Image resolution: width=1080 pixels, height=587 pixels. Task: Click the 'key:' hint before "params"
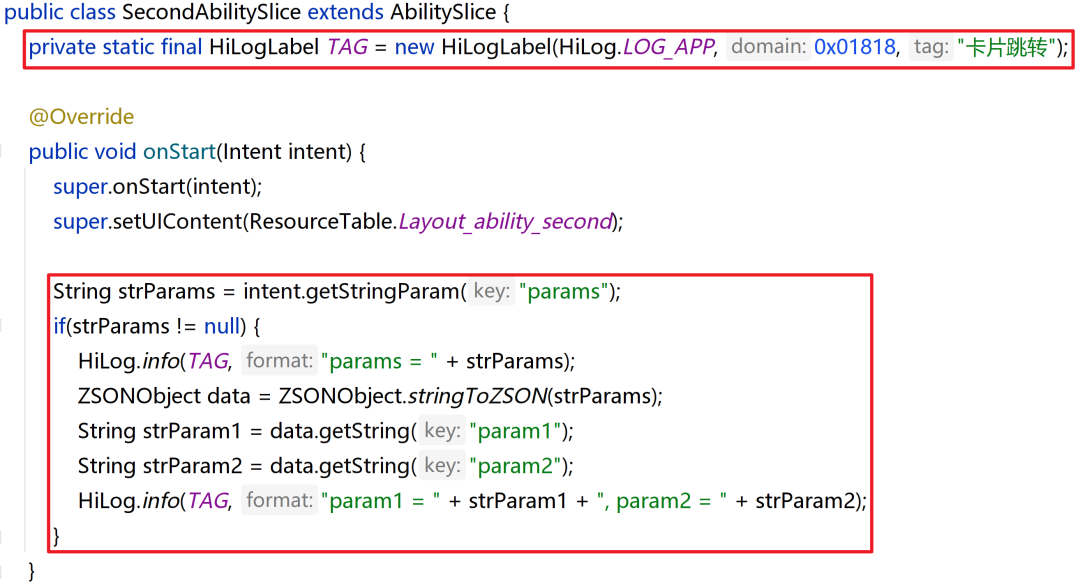coord(491,292)
